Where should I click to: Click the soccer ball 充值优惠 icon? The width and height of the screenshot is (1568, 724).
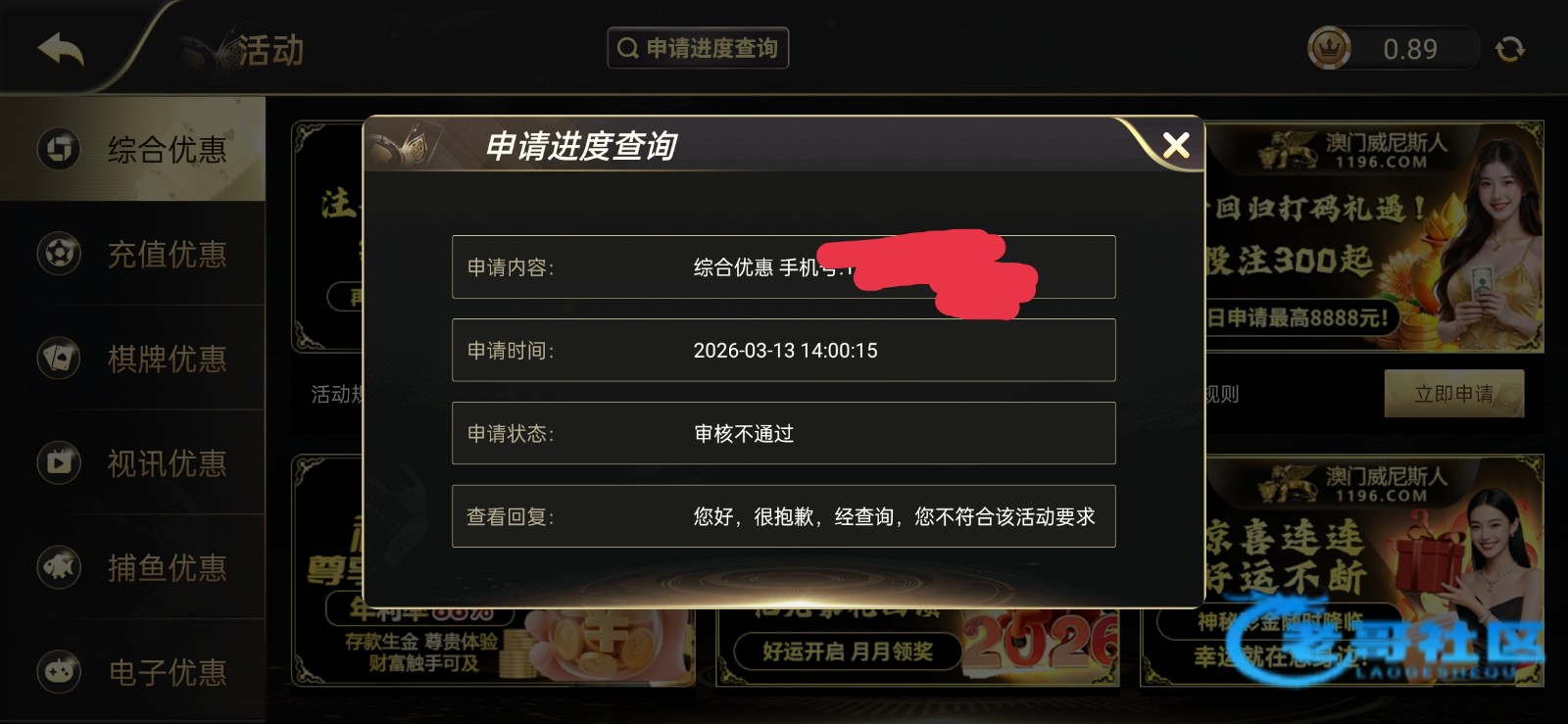point(59,254)
